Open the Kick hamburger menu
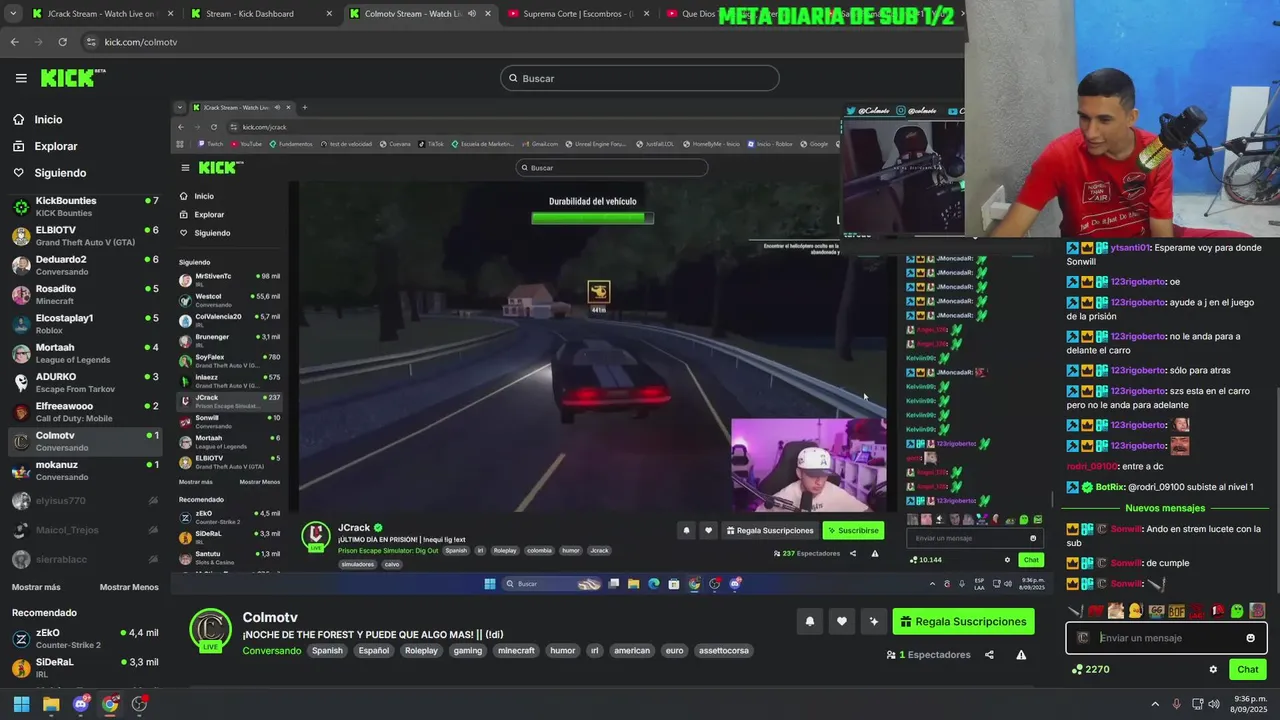 (21, 78)
